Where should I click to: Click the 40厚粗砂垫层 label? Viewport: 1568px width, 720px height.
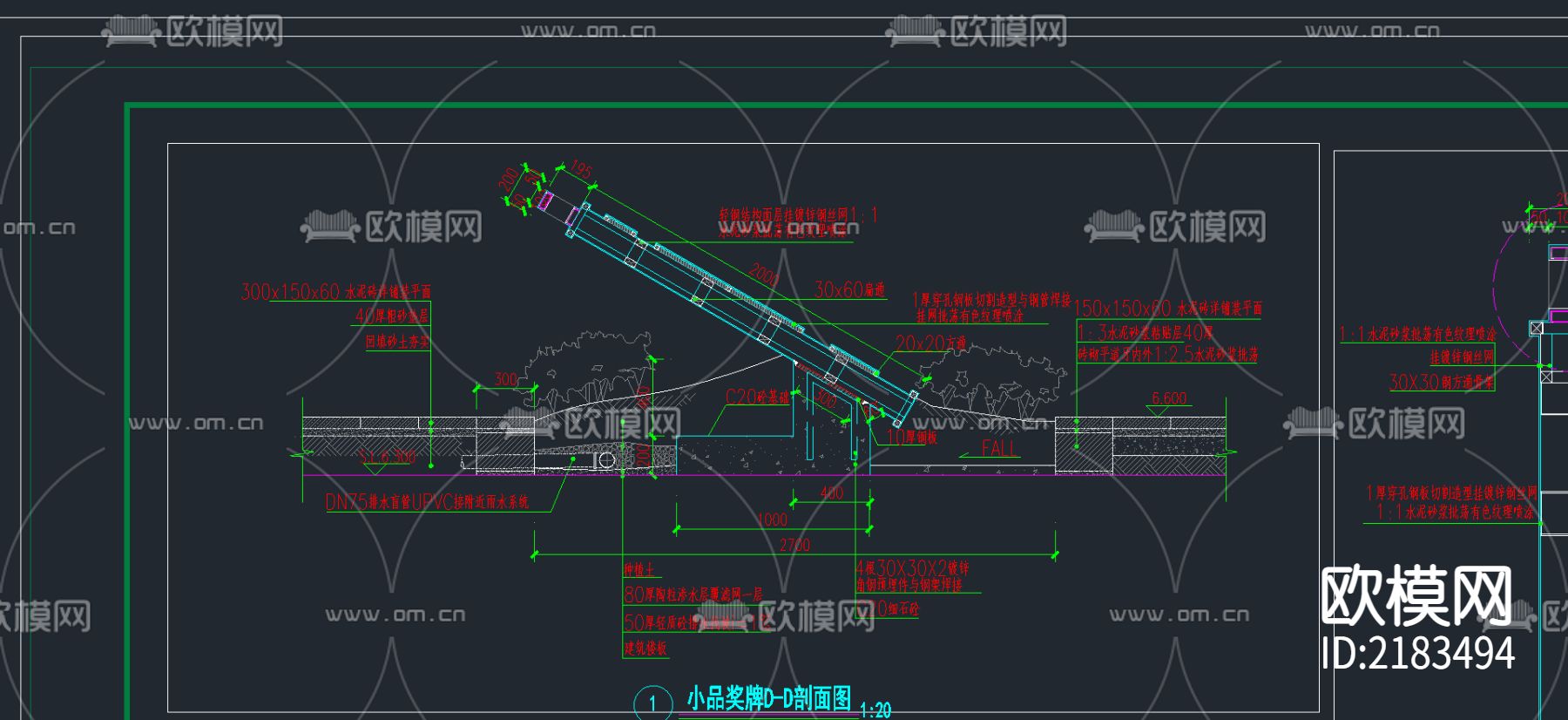pos(392,316)
